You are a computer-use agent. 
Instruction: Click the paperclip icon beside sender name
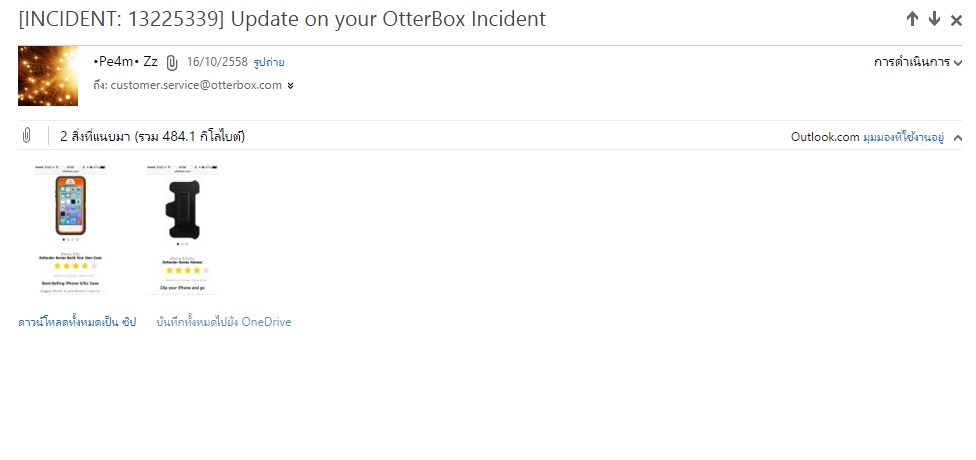[172, 62]
